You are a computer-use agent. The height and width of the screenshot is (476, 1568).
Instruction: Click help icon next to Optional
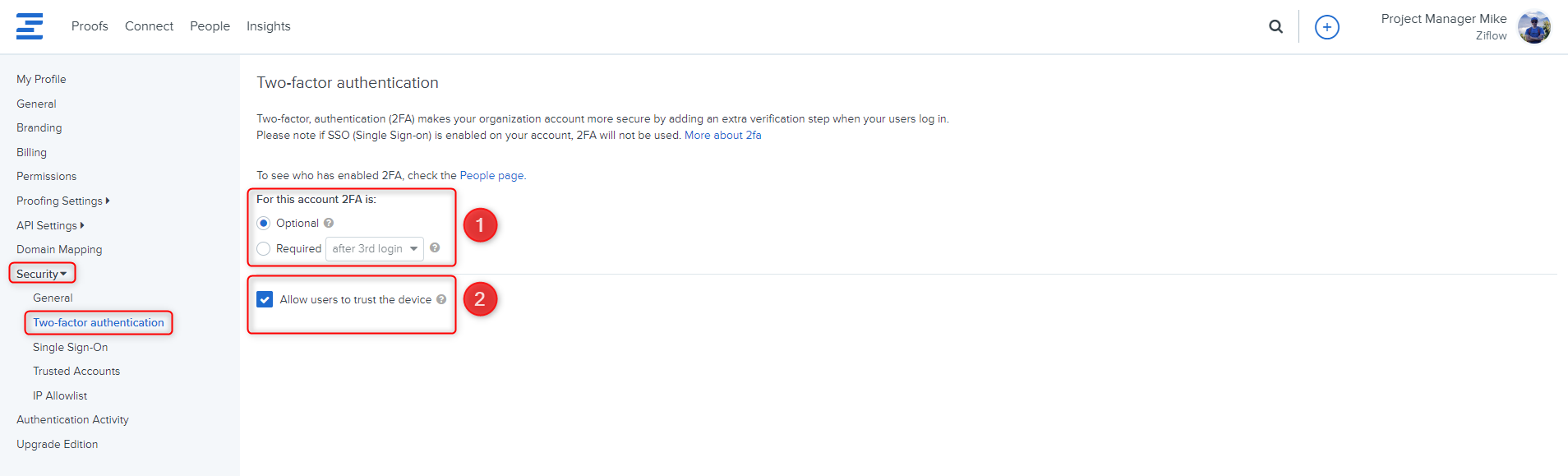(x=329, y=223)
